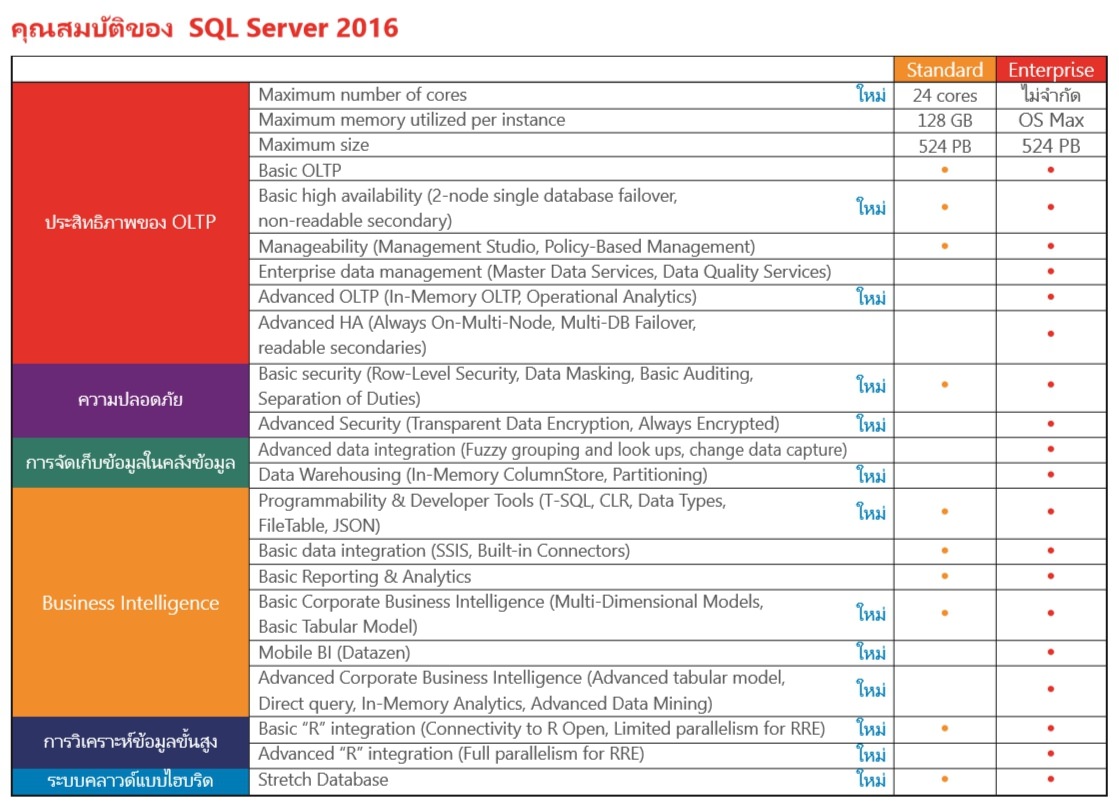Screen dimensions: 1119x807
Task: Click "ใหม่" tag on Basic security row
Action: (x=871, y=385)
